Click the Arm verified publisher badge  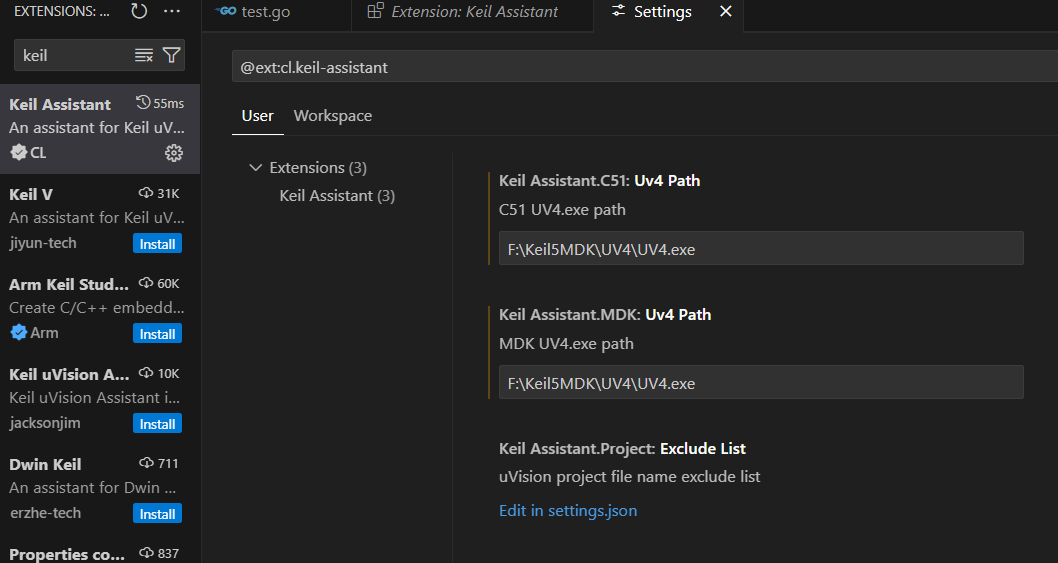tap(19, 333)
